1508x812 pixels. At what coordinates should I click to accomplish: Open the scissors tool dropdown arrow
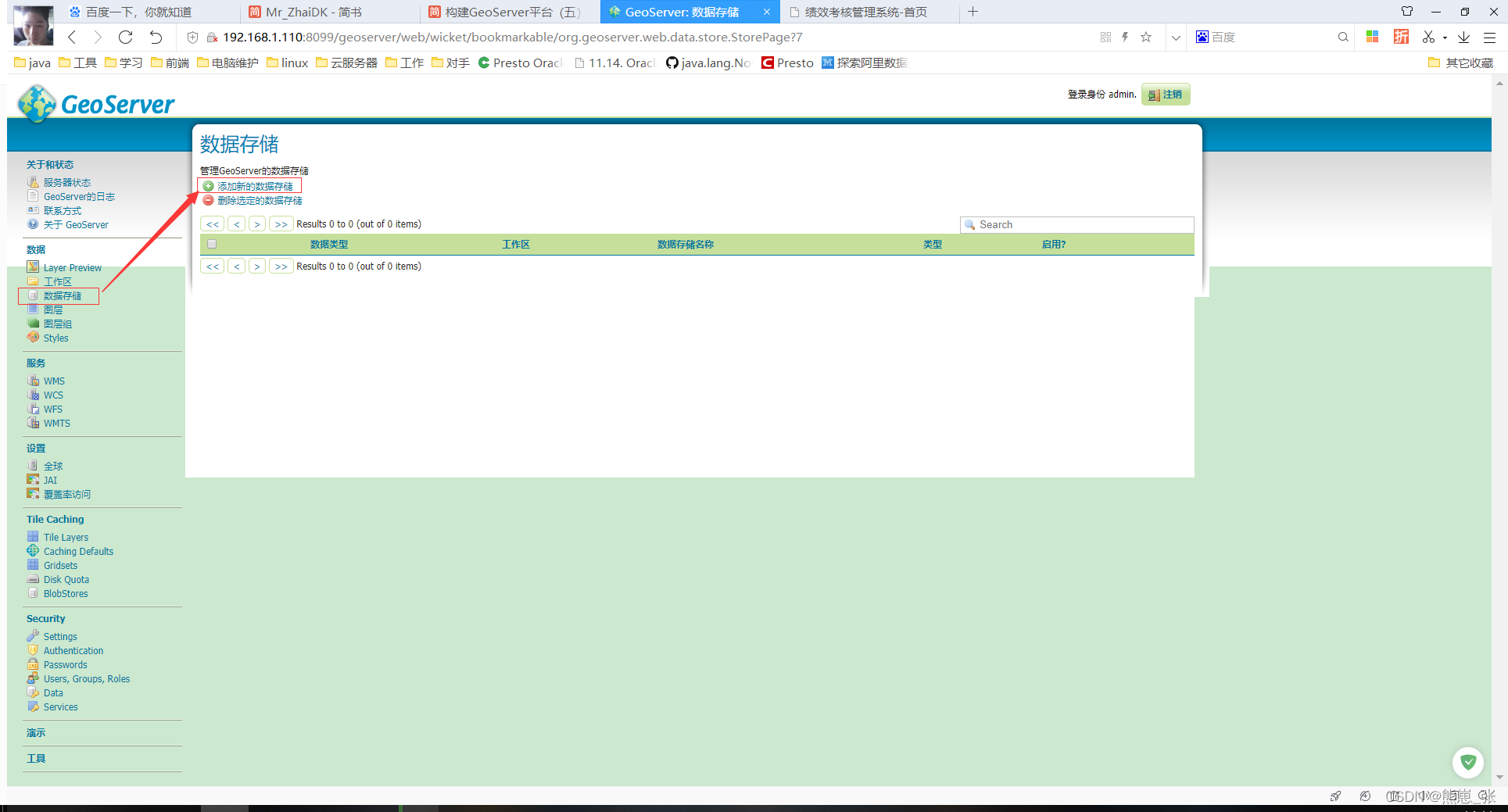pyautogui.click(x=1445, y=38)
